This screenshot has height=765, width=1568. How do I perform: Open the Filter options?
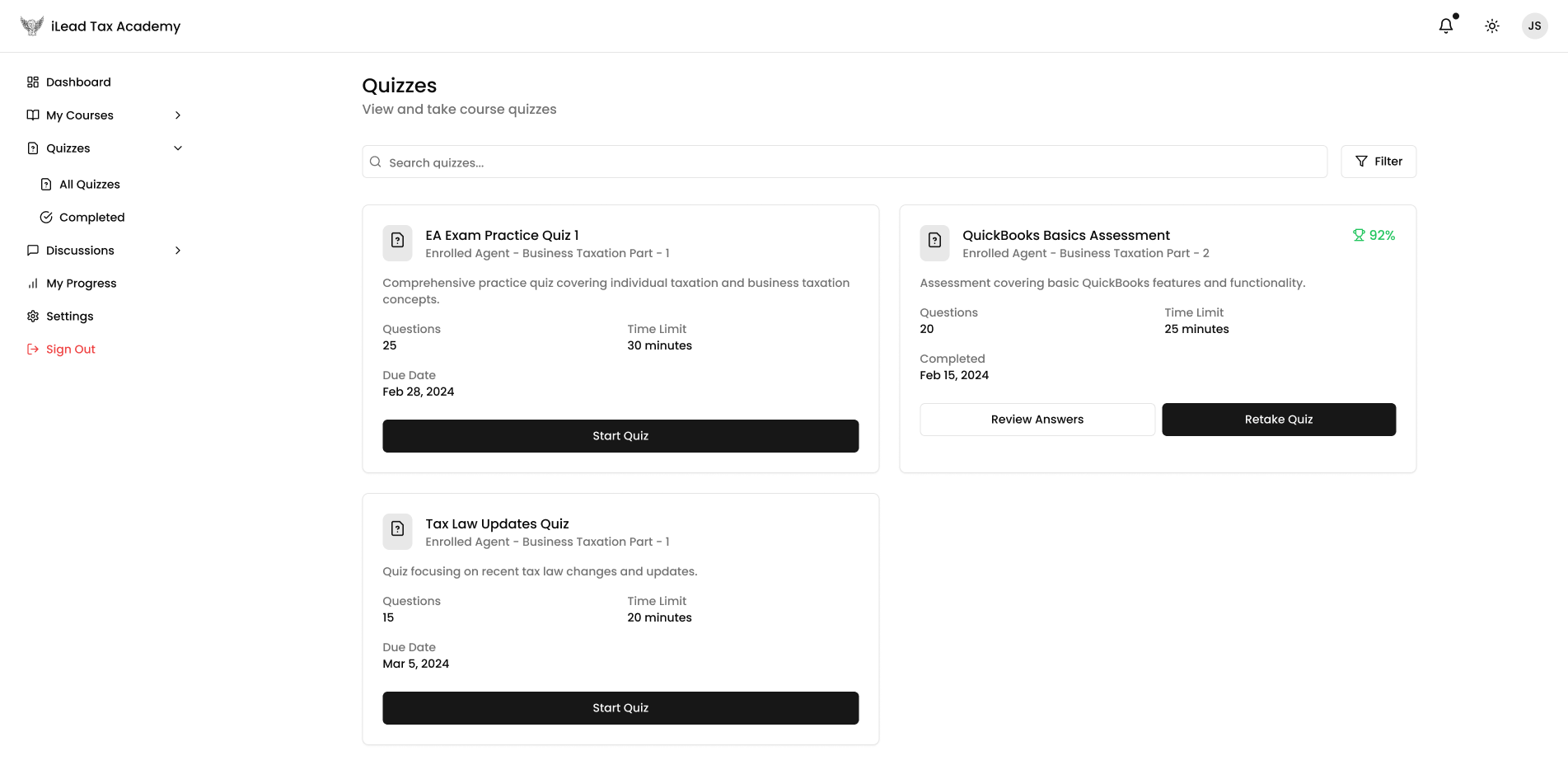1378,162
